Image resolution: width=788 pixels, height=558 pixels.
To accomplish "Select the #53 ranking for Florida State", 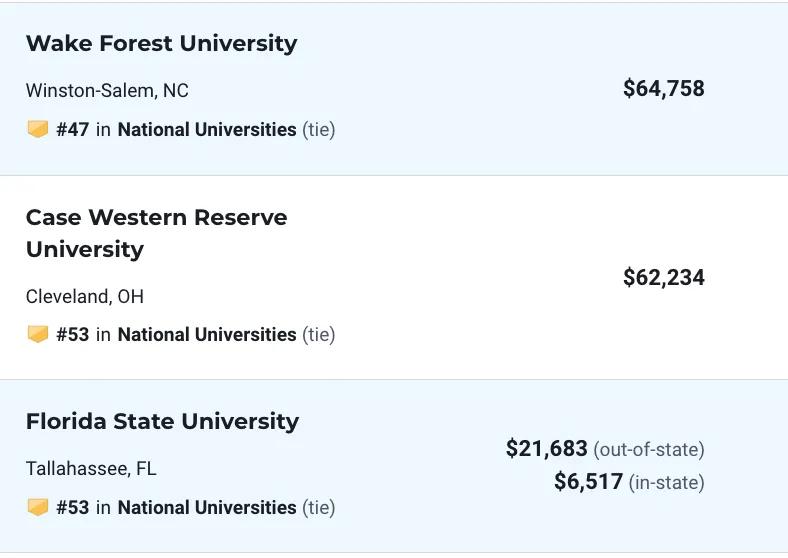I will click(x=73, y=508).
